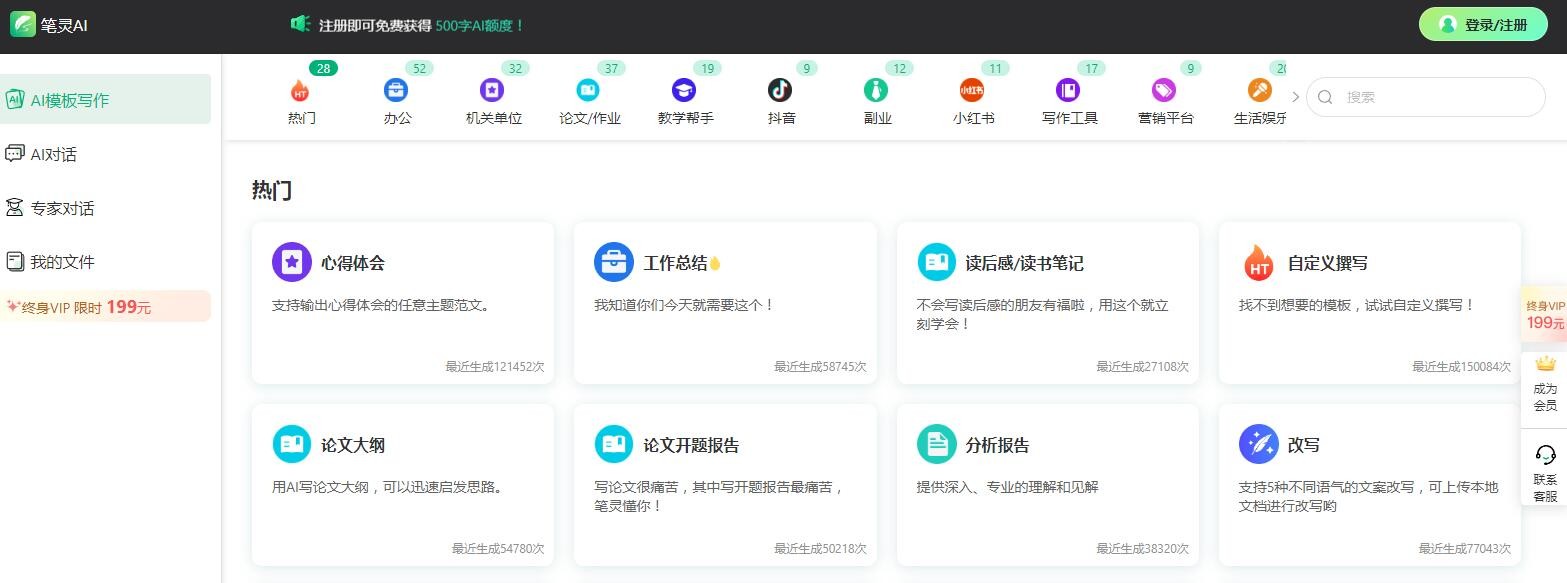Click the 登录/注册 button
Image resolution: width=1567 pixels, height=583 pixels.
pos(1483,25)
